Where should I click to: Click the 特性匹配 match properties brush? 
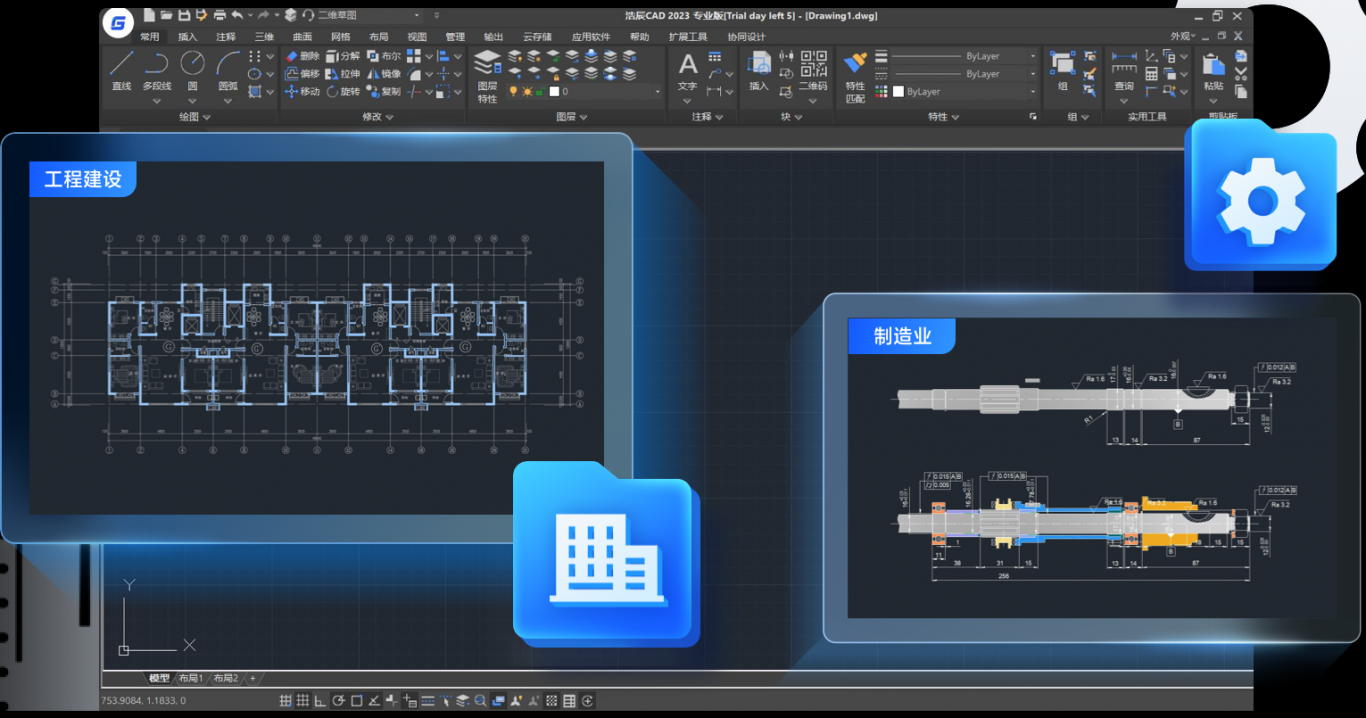pyautogui.click(x=855, y=77)
